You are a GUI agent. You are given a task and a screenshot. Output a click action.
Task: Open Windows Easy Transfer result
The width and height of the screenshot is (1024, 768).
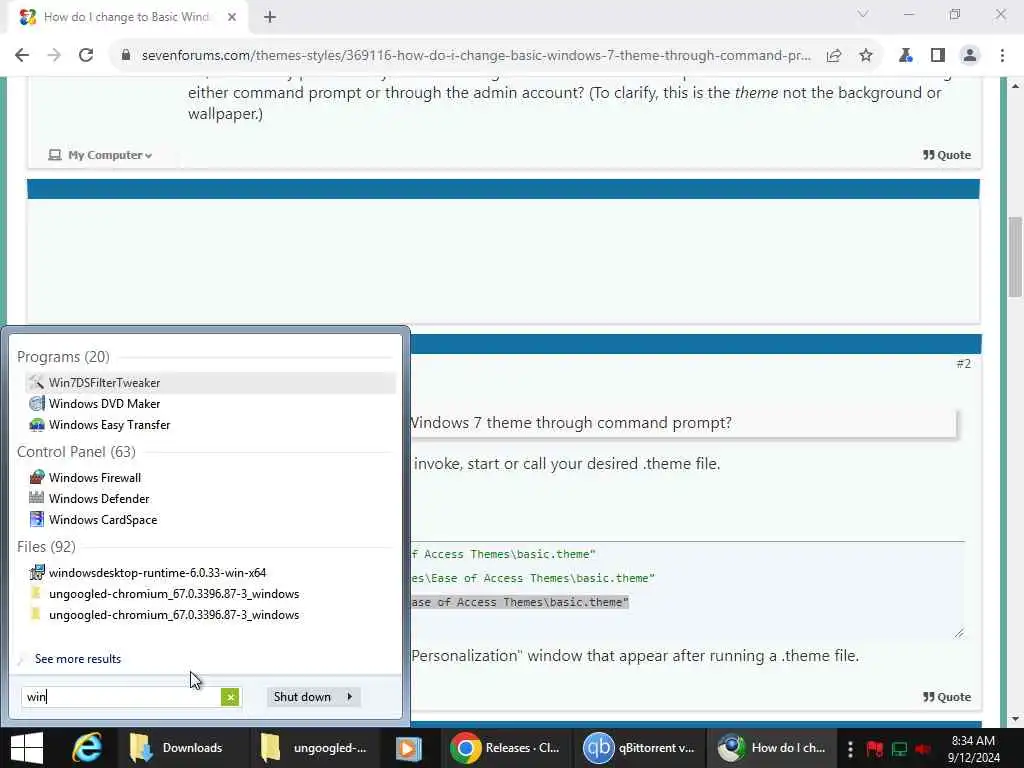[210, 424]
